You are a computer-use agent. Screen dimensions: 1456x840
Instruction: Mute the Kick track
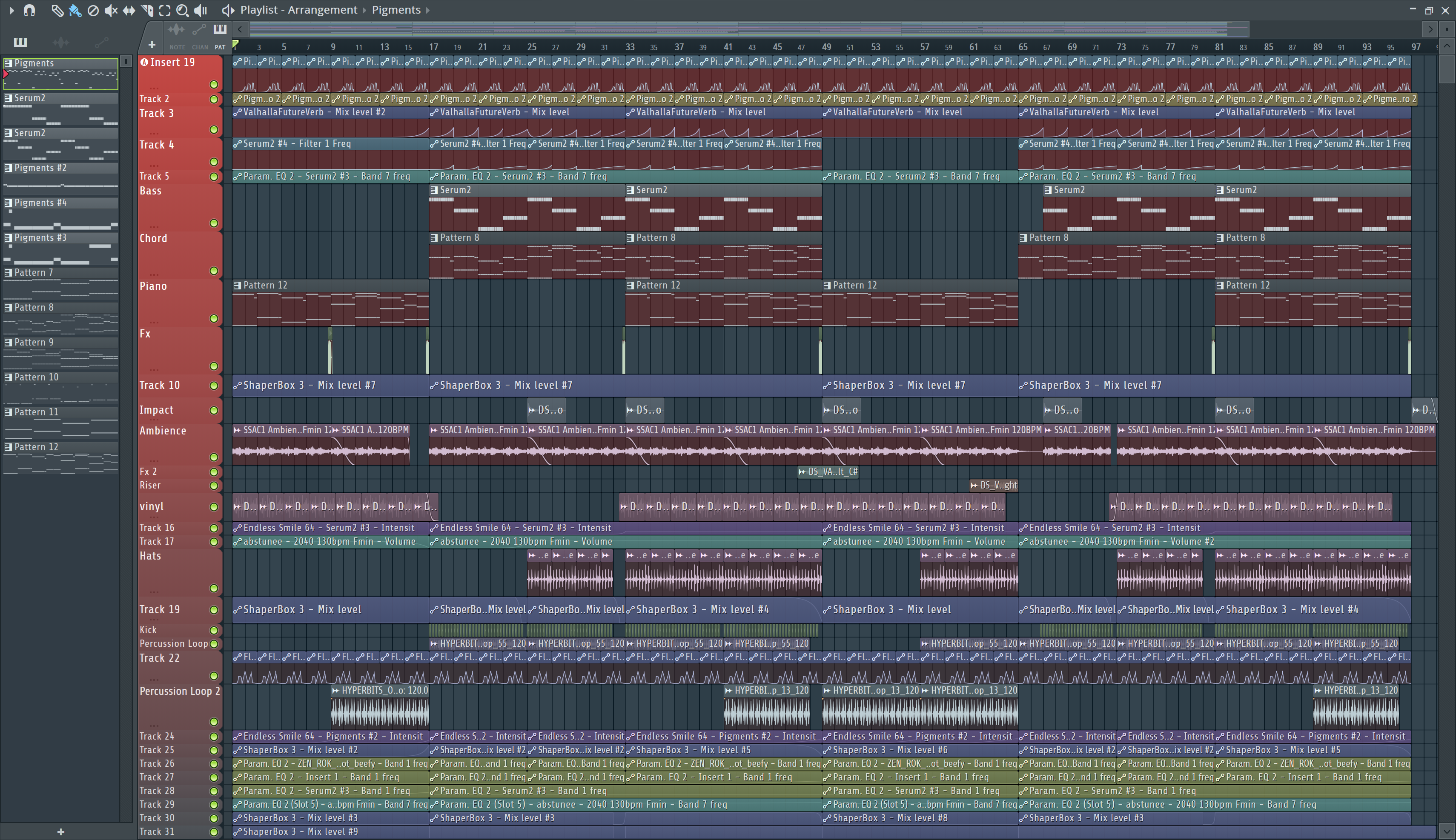214,630
